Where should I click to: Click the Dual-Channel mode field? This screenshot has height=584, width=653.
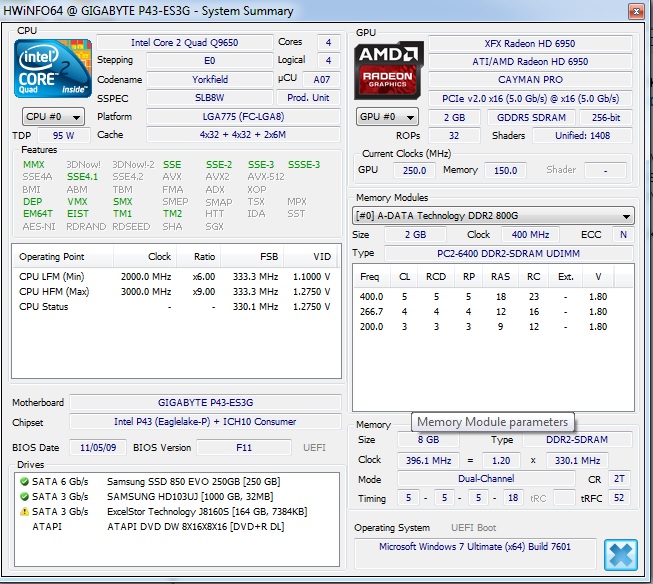click(486, 479)
